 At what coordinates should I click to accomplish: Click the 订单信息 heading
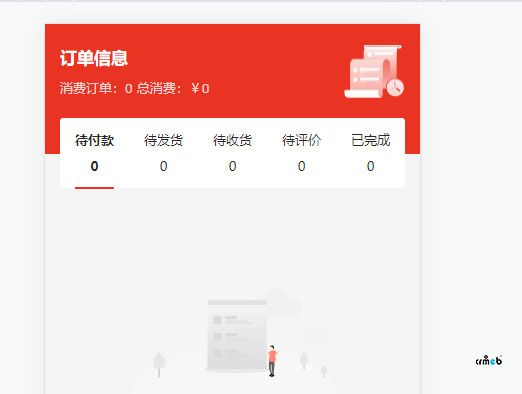click(x=94, y=58)
